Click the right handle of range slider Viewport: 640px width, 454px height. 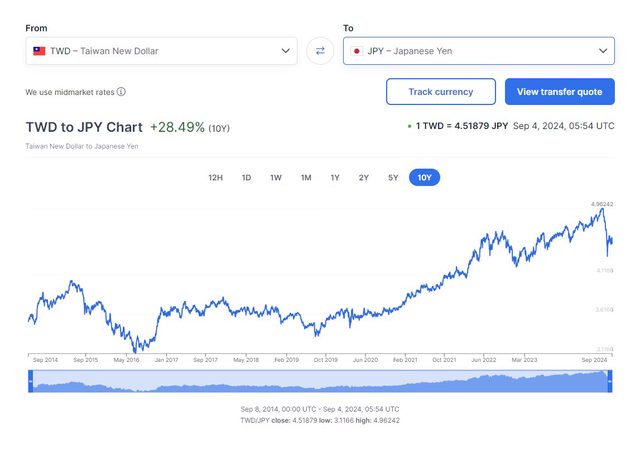[610, 381]
